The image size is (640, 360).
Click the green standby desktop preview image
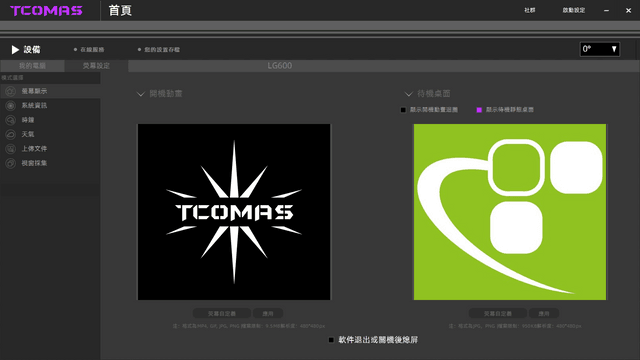(x=510, y=212)
